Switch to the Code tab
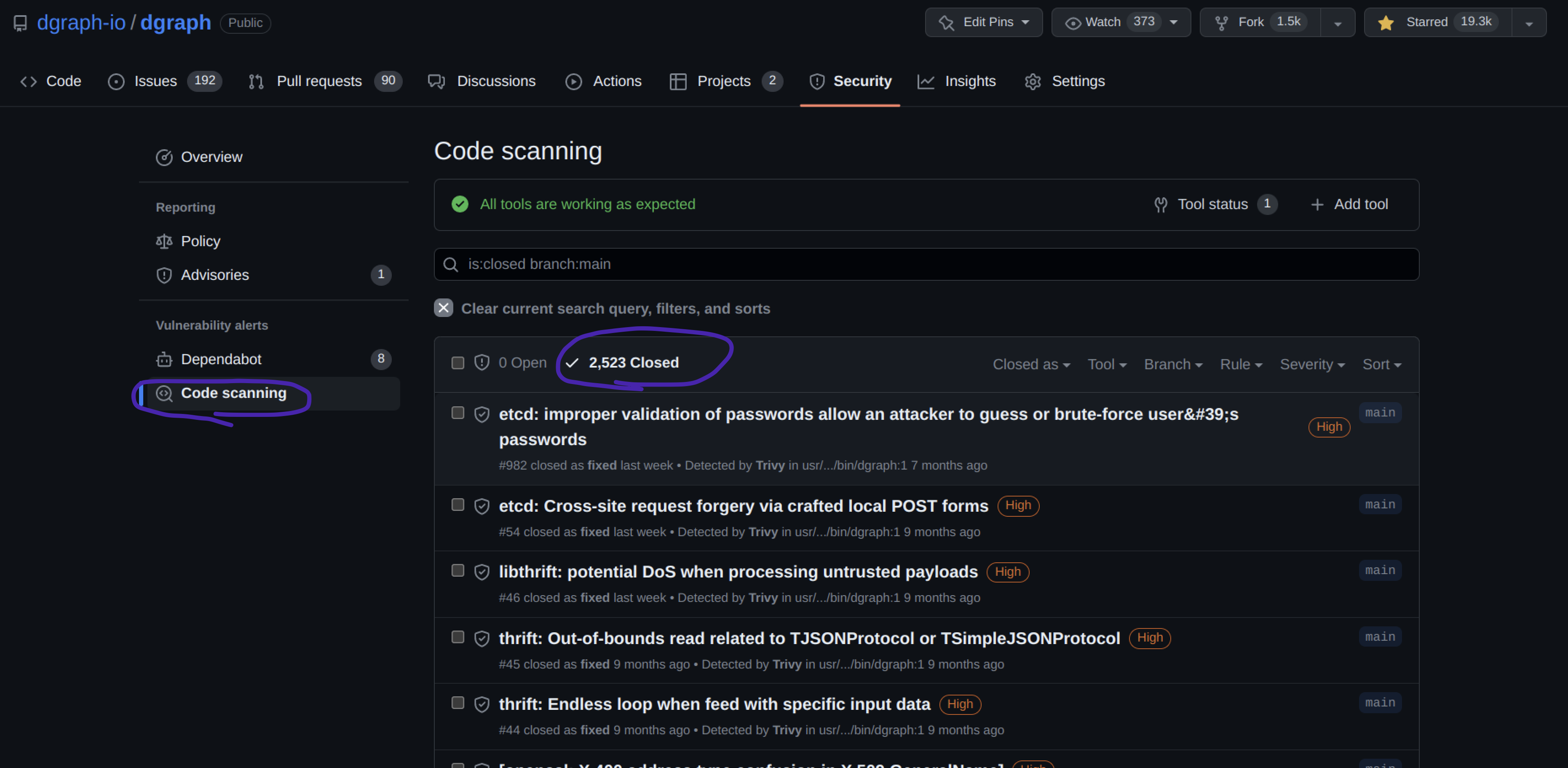Image resolution: width=1568 pixels, height=768 pixels. (51, 82)
